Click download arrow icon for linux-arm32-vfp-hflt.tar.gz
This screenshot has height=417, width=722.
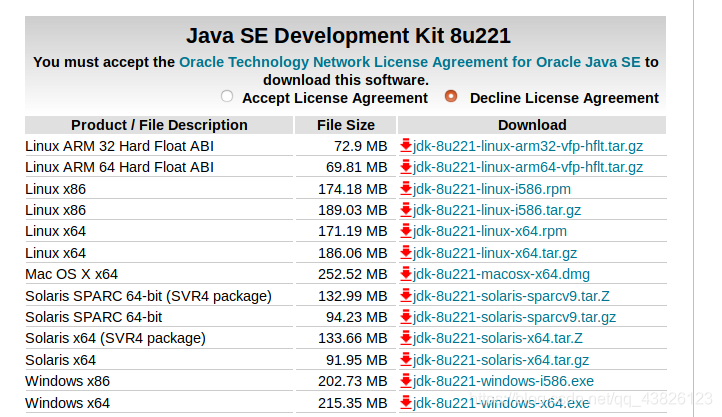pyautogui.click(x=406, y=145)
